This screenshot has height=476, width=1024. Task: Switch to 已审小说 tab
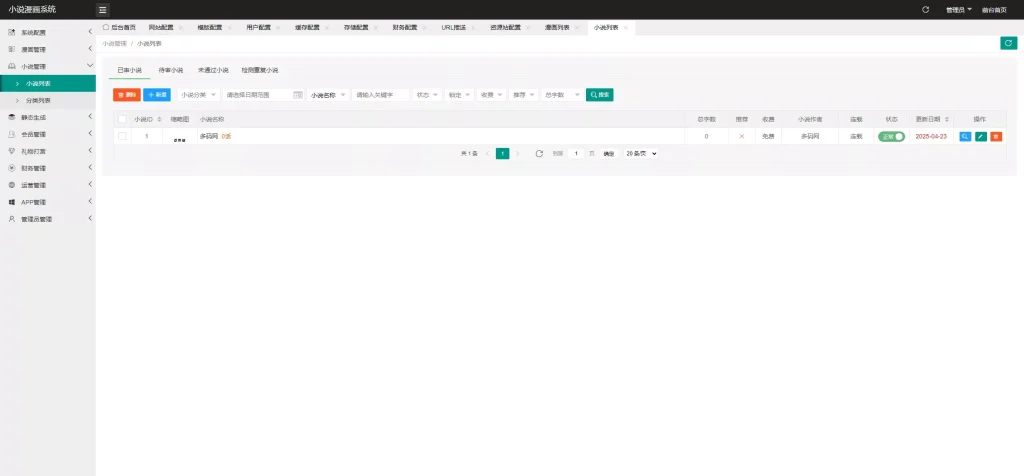[x=129, y=70]
